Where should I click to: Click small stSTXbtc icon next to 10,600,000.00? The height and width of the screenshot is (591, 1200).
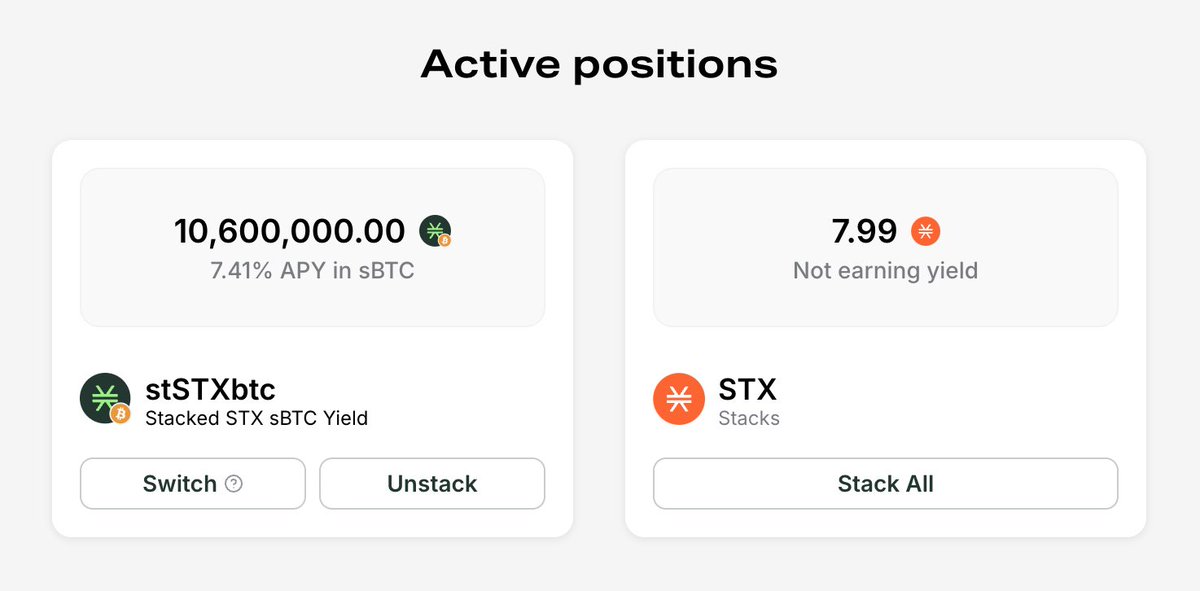(x=435, y=231)
